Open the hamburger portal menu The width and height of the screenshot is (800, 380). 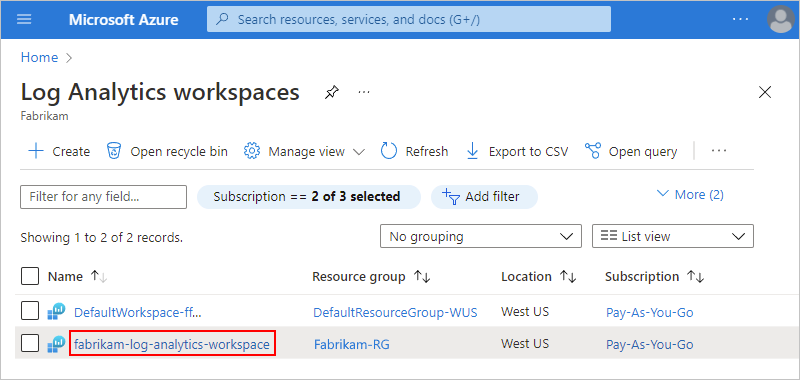click(x=24, y=19)
